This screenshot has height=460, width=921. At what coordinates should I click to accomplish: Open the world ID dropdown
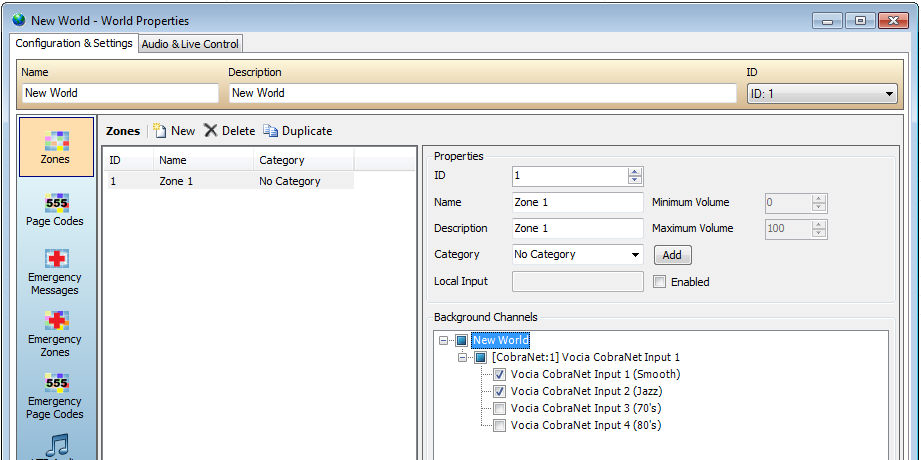click(822, 93)
